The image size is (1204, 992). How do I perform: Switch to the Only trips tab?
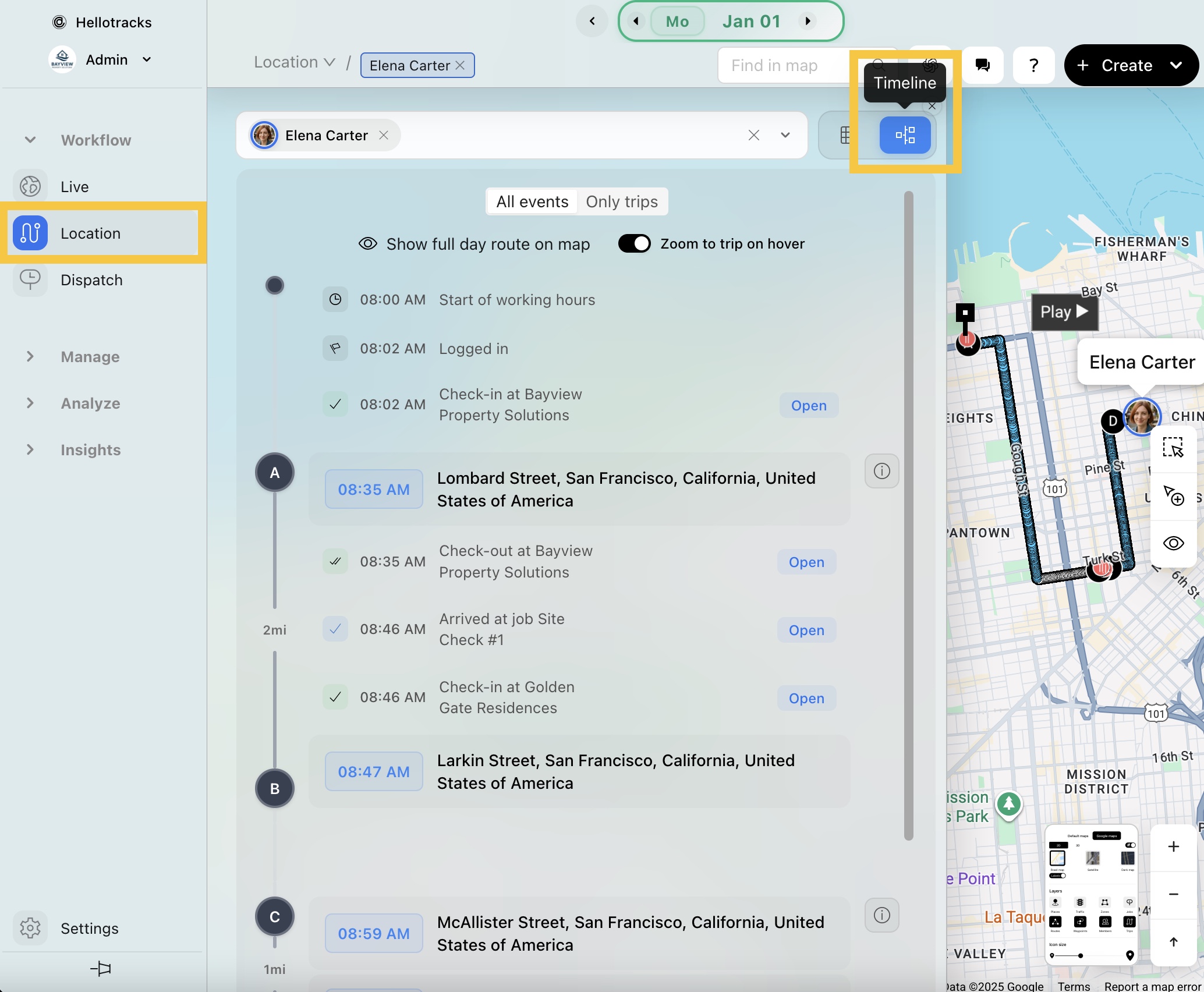621,201
